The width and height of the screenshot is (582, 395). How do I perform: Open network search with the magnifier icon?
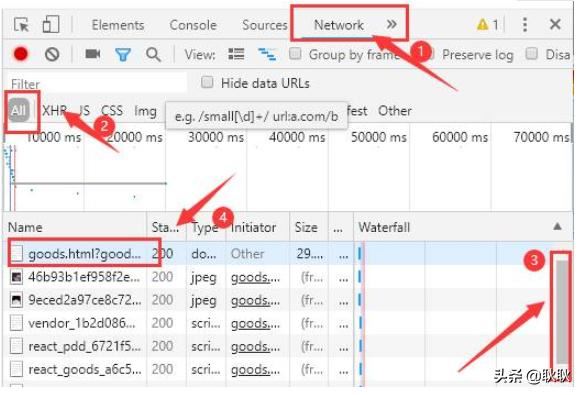tap(153, 55)
